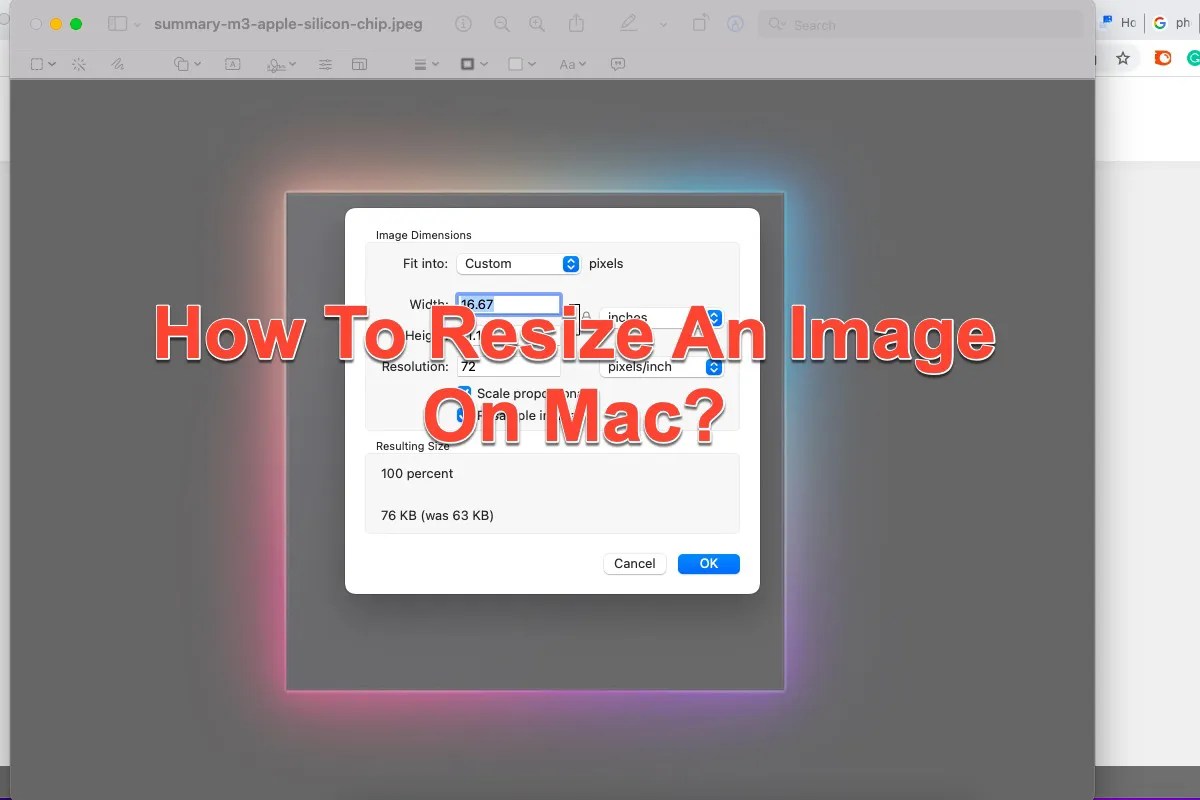Image resolution: width=1200 pixels, height=800 pixels.
Task: Show image info with the inspector icon
Action: pyautogui.click(x=462, y=23)
